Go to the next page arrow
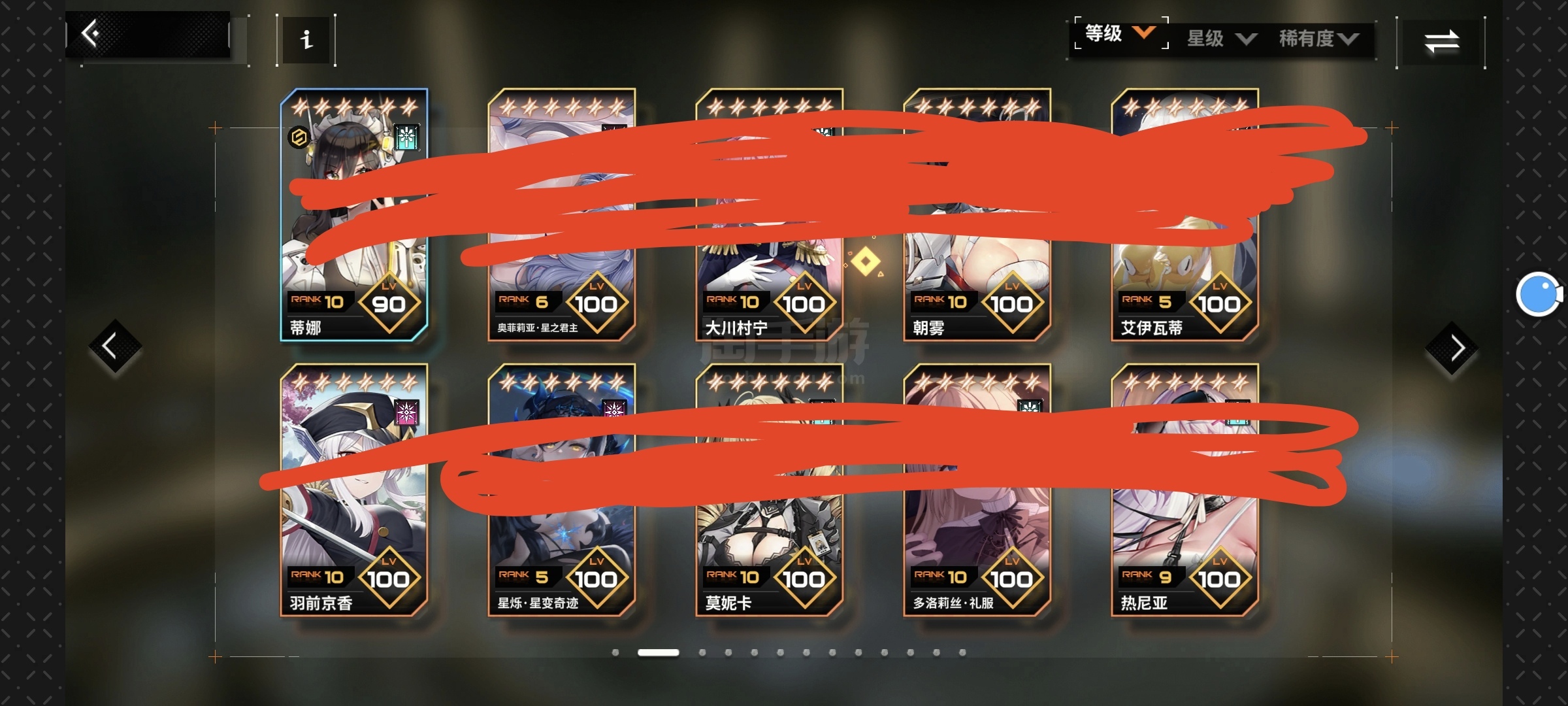The height and width of the screenshot is (706, 1568). pos(1452,348)
